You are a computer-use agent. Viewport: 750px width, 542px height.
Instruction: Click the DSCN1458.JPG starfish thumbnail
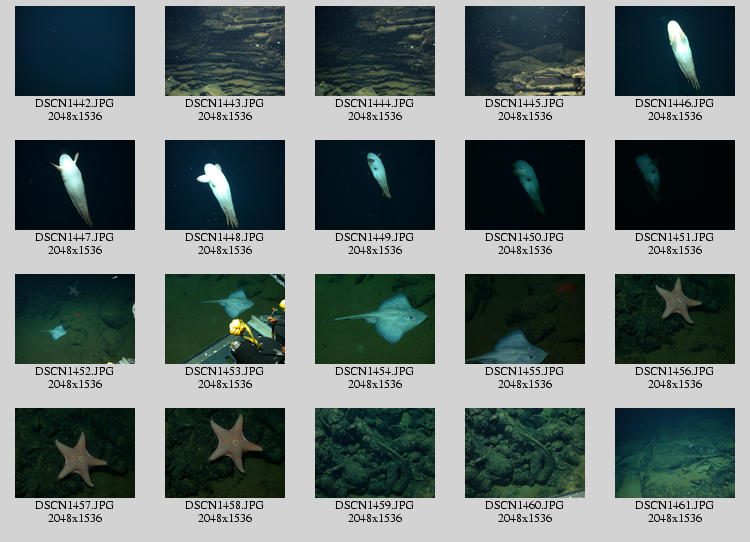coord(225,453)
